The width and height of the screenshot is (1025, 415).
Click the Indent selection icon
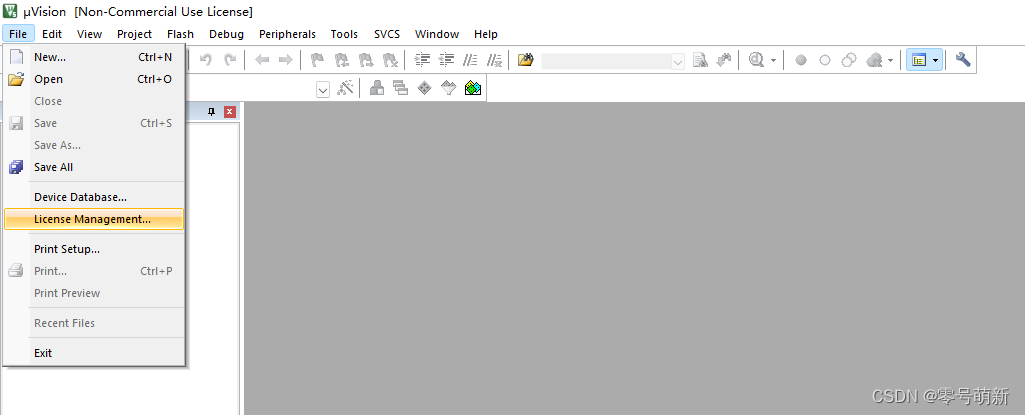pyautogui.click(x=423, y=60)
